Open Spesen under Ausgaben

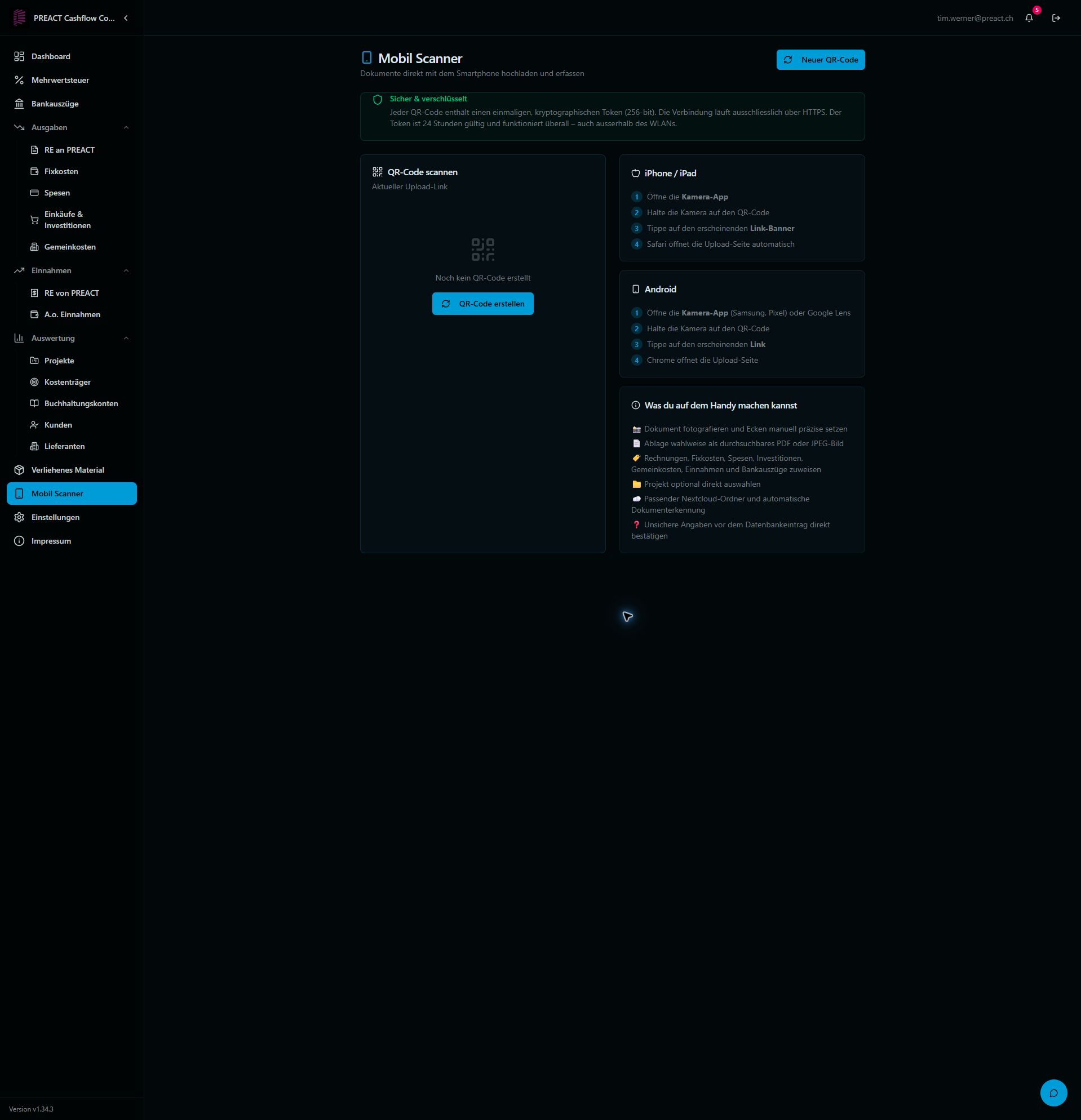point(79,193)
